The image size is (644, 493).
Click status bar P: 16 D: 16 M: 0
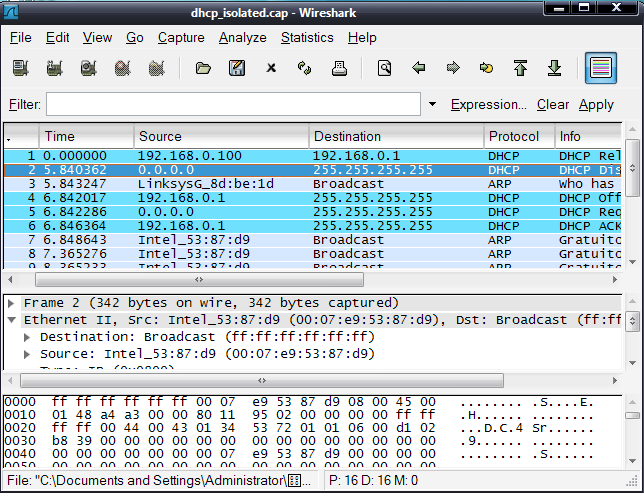click(373, 480)
